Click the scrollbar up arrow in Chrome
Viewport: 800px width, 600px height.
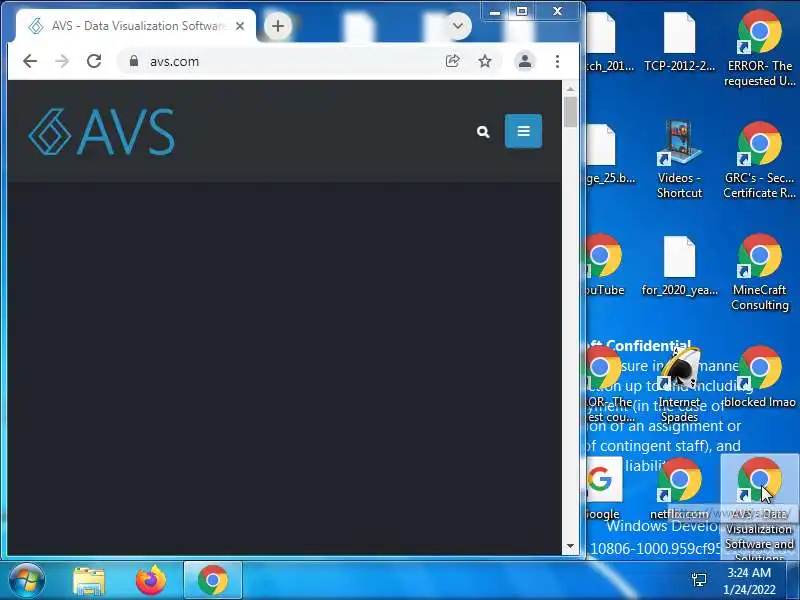pos(570,89)
